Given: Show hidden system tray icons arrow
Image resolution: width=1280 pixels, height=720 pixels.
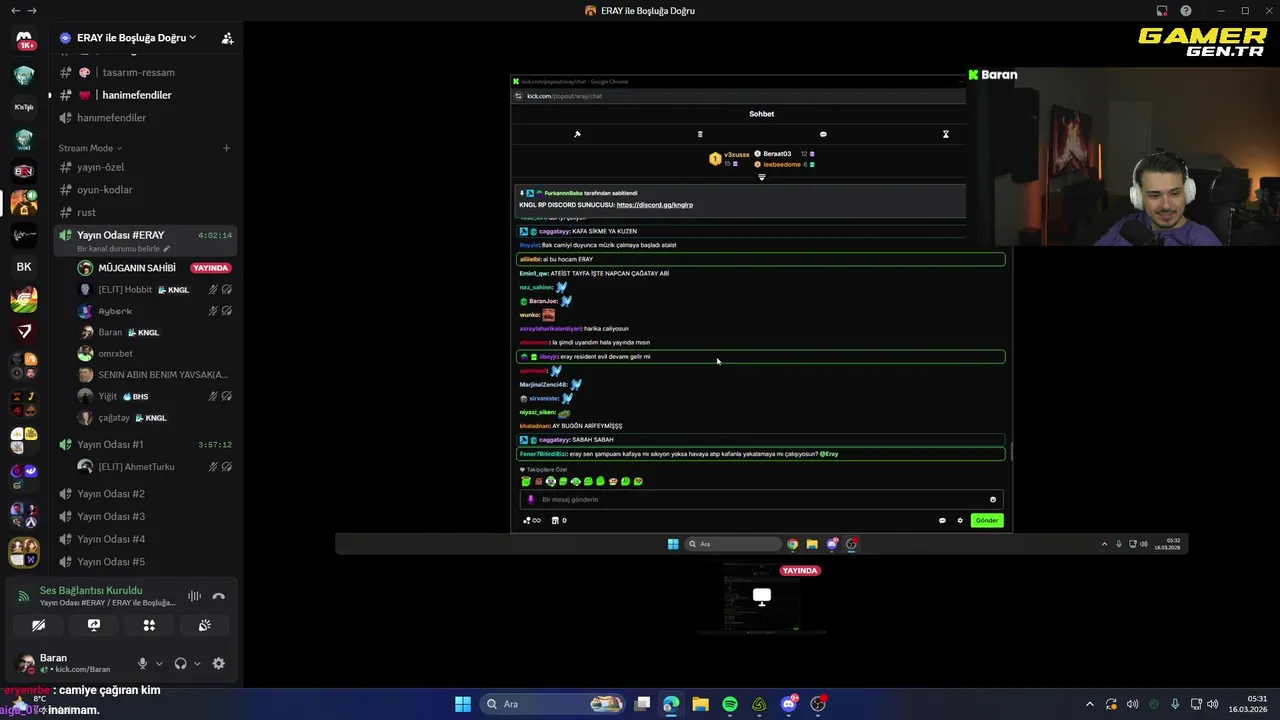Looking at the screenshot, I should click(x=1090, y=704).
